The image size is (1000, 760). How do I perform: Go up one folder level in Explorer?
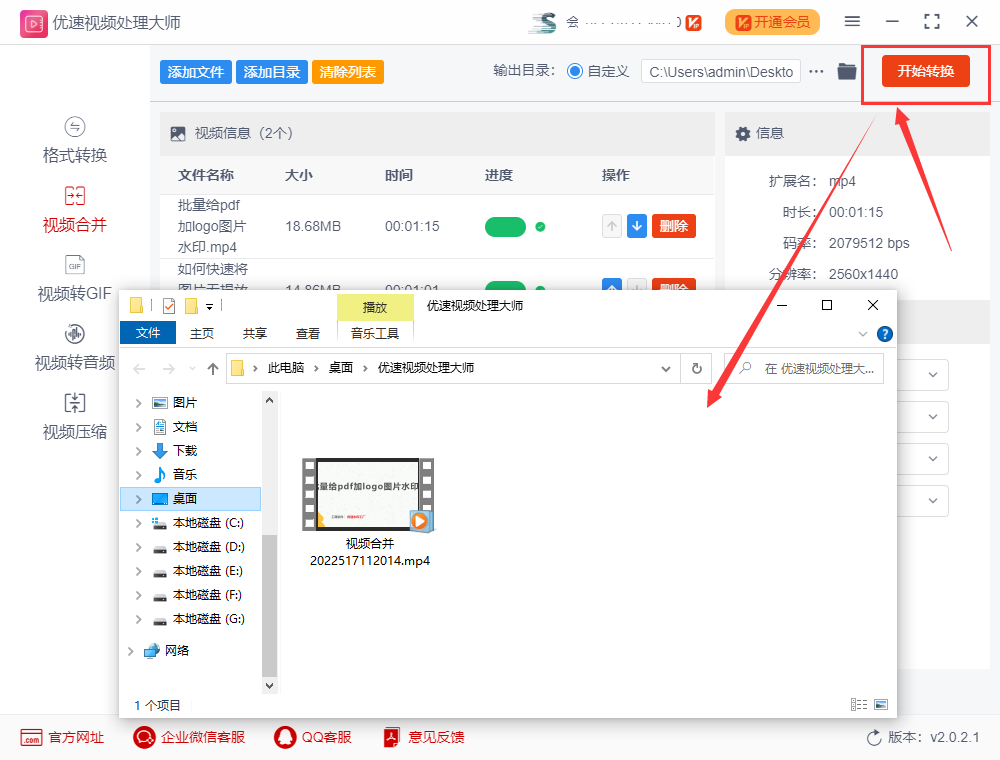click(x=213, y=369)
